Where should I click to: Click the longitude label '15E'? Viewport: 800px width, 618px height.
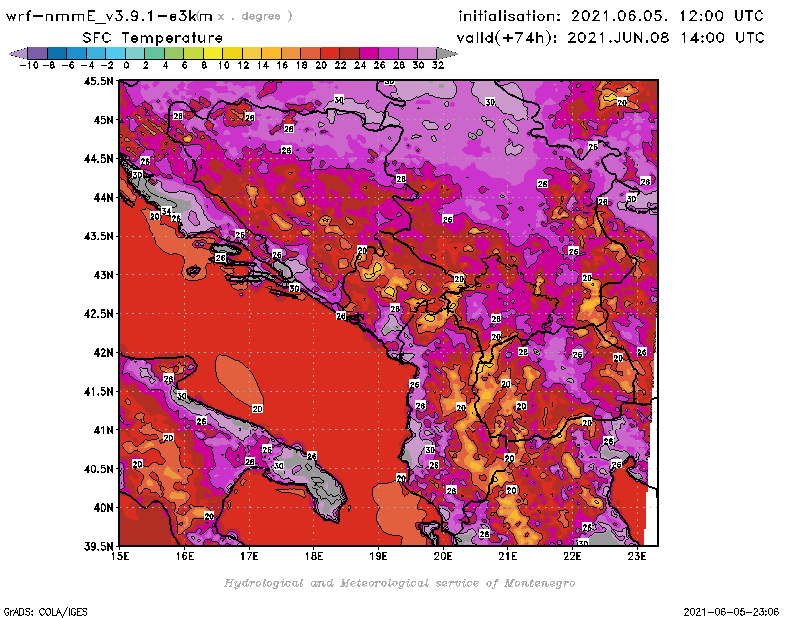pyautogui.click(x=120, y=556)
